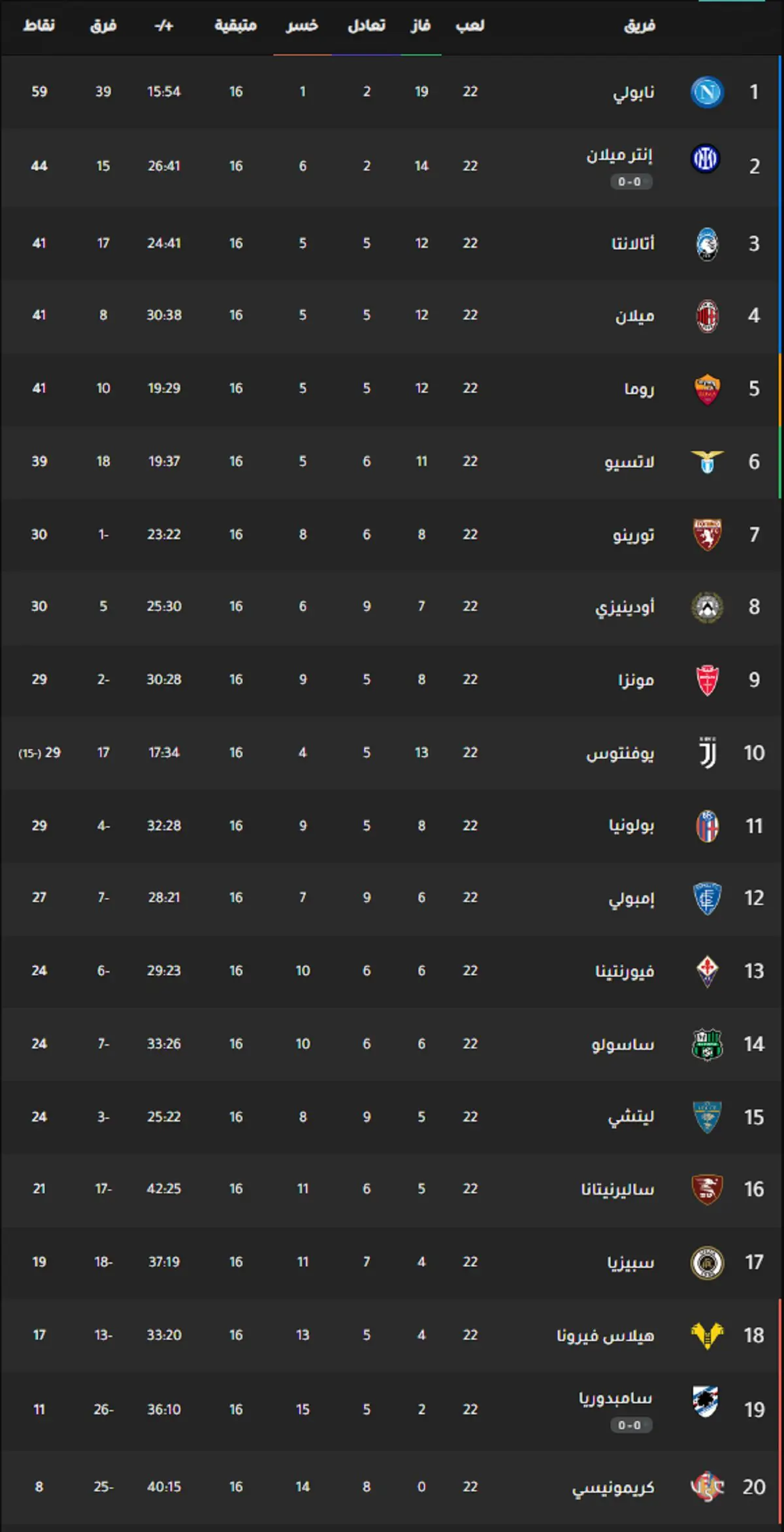
Task: Click the Lazio eagle logo
Action: (707, 461)
